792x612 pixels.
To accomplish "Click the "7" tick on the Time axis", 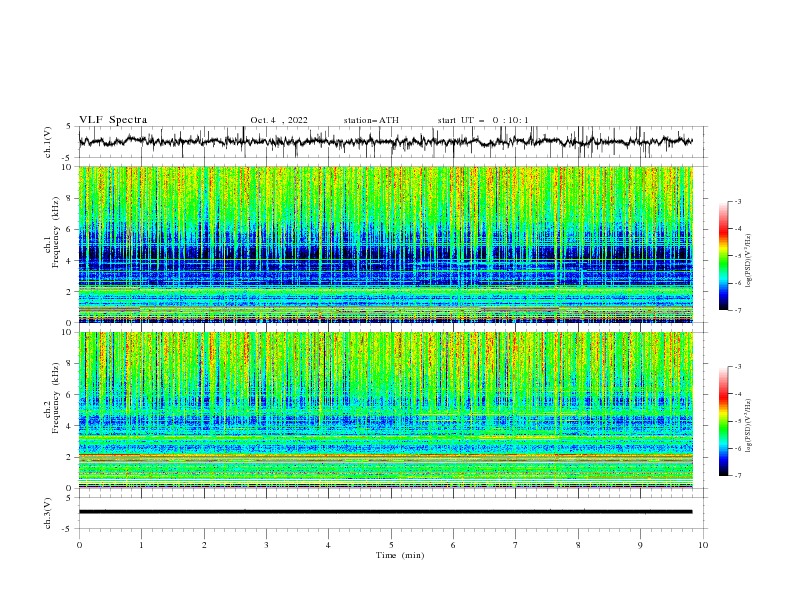I will point(516,545).
